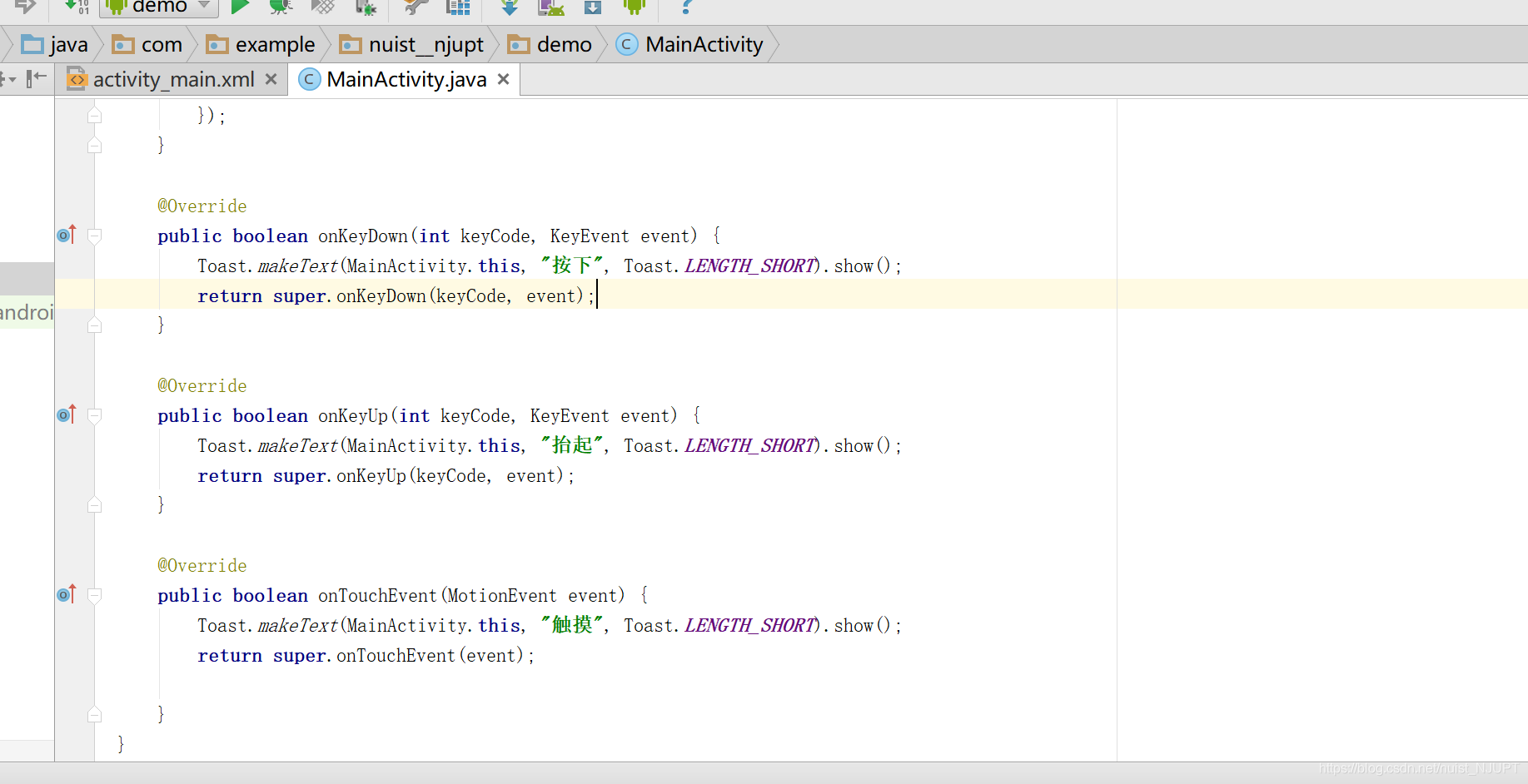Click @Override annotation above onTouchEvent
This screenshot has height=784, width=1528.
tap(202, 566)
